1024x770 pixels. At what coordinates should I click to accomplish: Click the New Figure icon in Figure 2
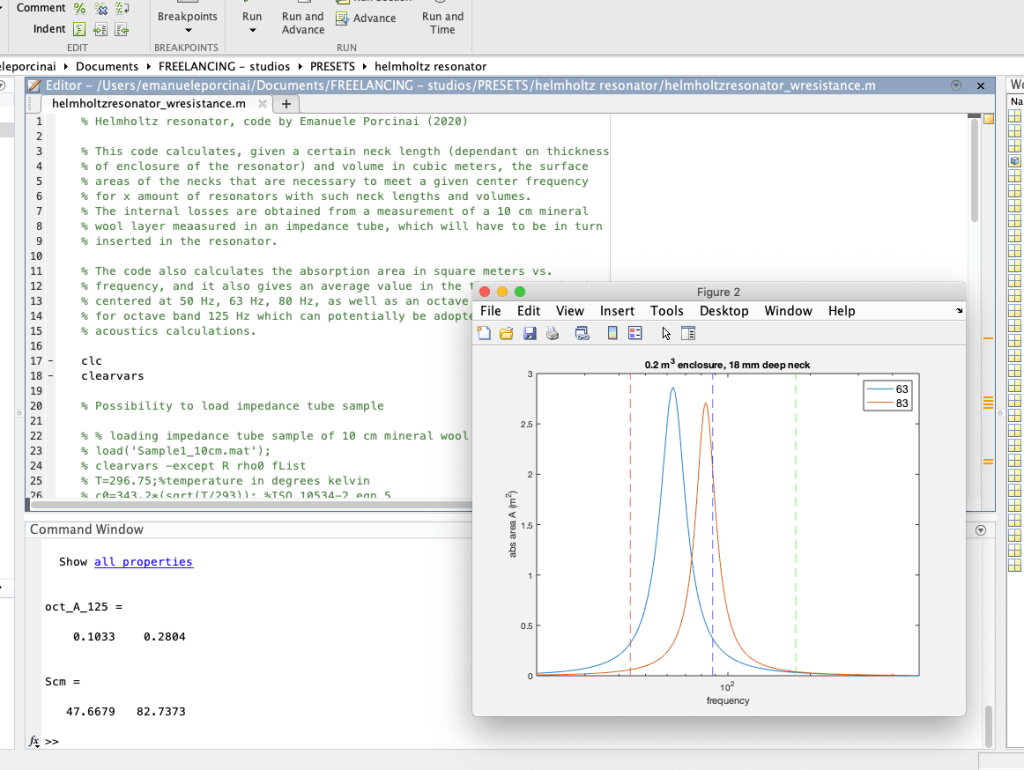coord(484,334)
